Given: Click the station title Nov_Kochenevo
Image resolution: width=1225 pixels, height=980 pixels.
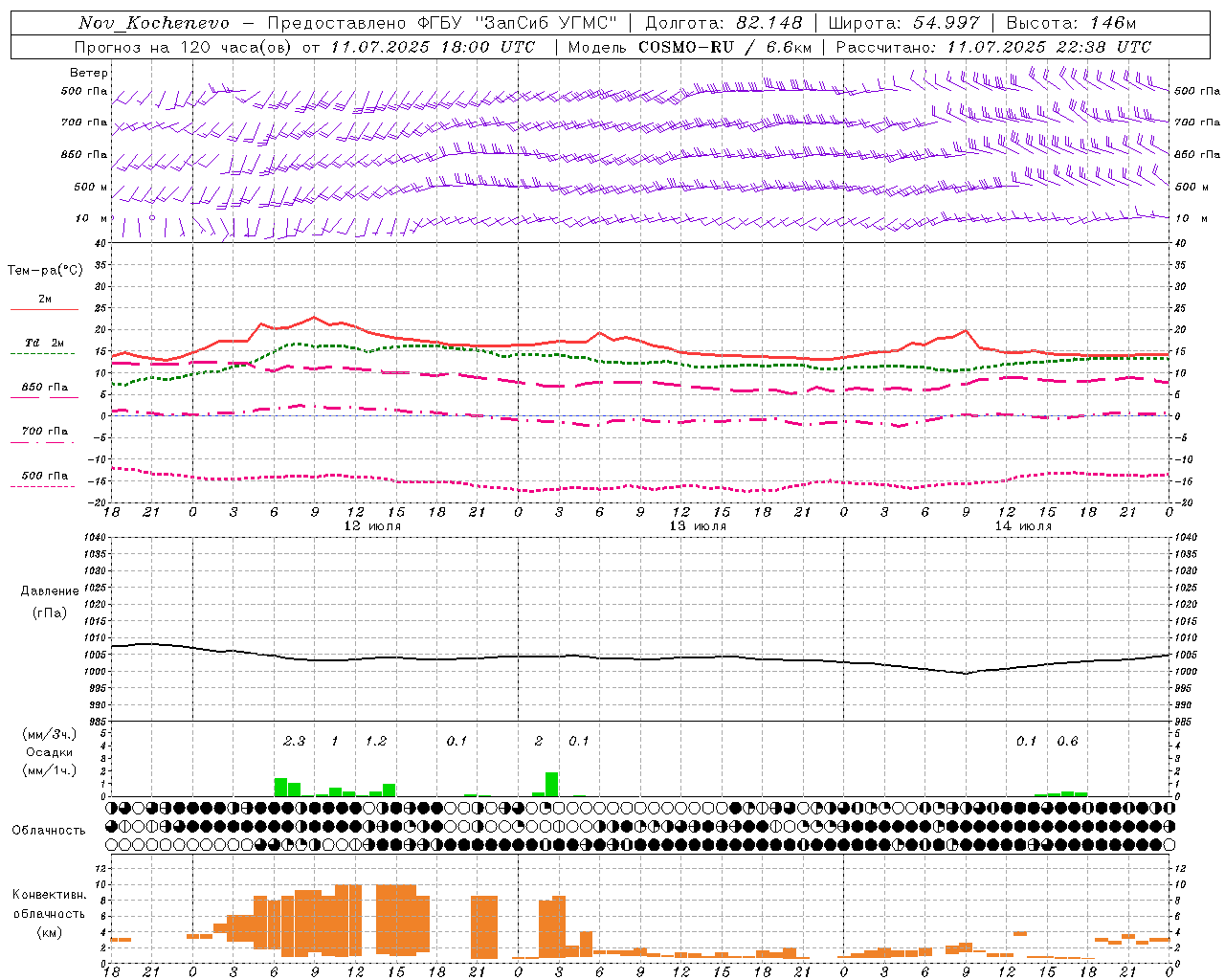Looking at the screenshot, I should [x=154, y=23].
